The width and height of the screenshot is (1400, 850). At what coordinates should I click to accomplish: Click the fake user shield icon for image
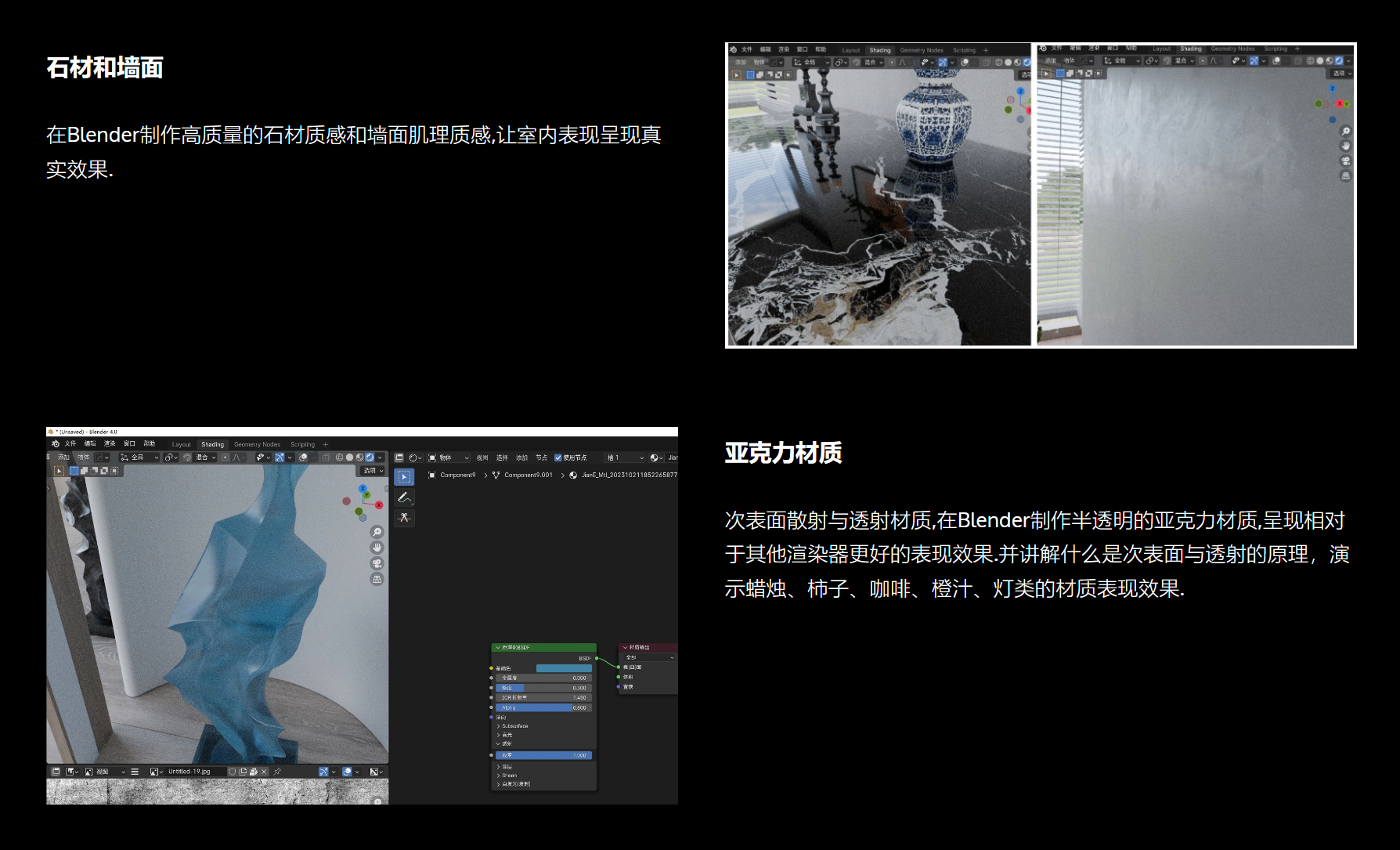pyautogui.click(x=232, y=772)
